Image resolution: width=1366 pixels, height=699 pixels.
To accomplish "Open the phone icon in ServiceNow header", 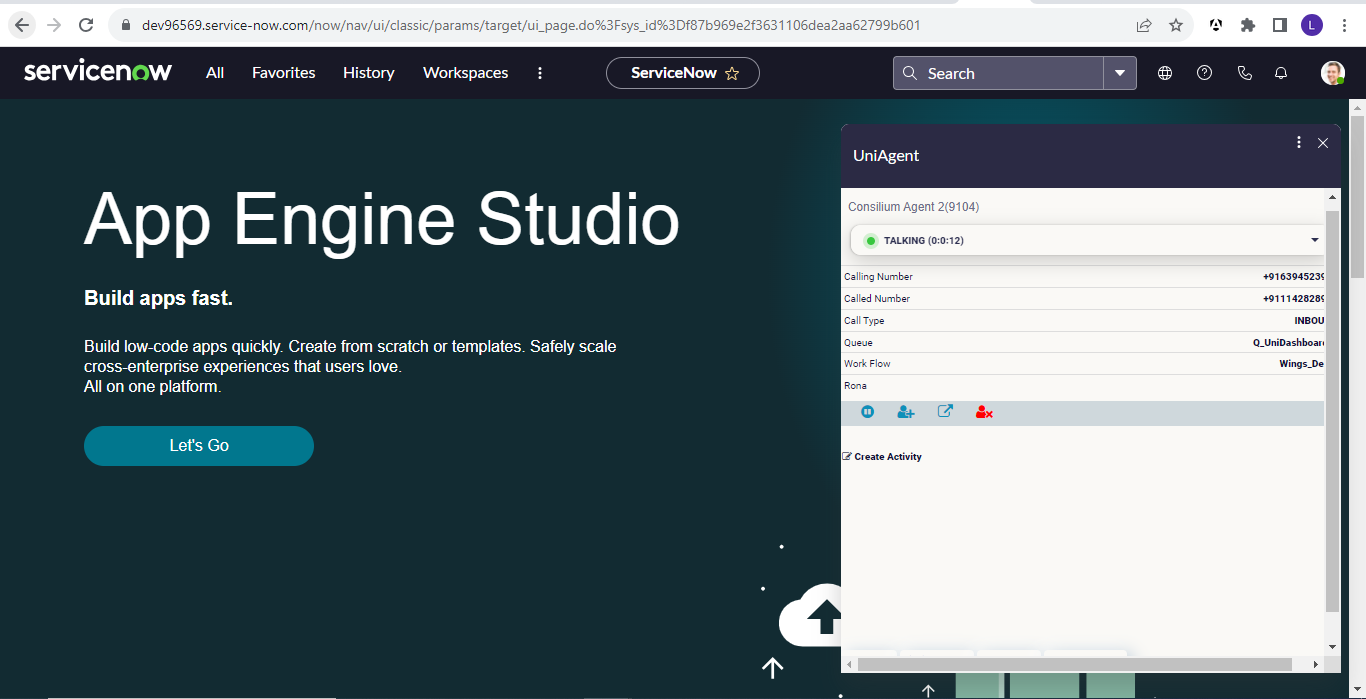I will [1244, 73].
